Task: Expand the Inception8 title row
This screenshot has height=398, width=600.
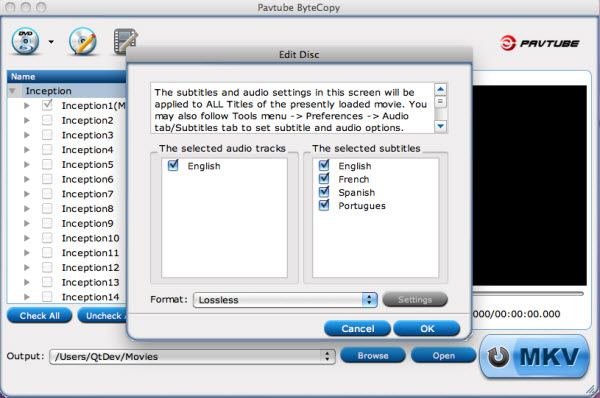Action: coord(26,209)
